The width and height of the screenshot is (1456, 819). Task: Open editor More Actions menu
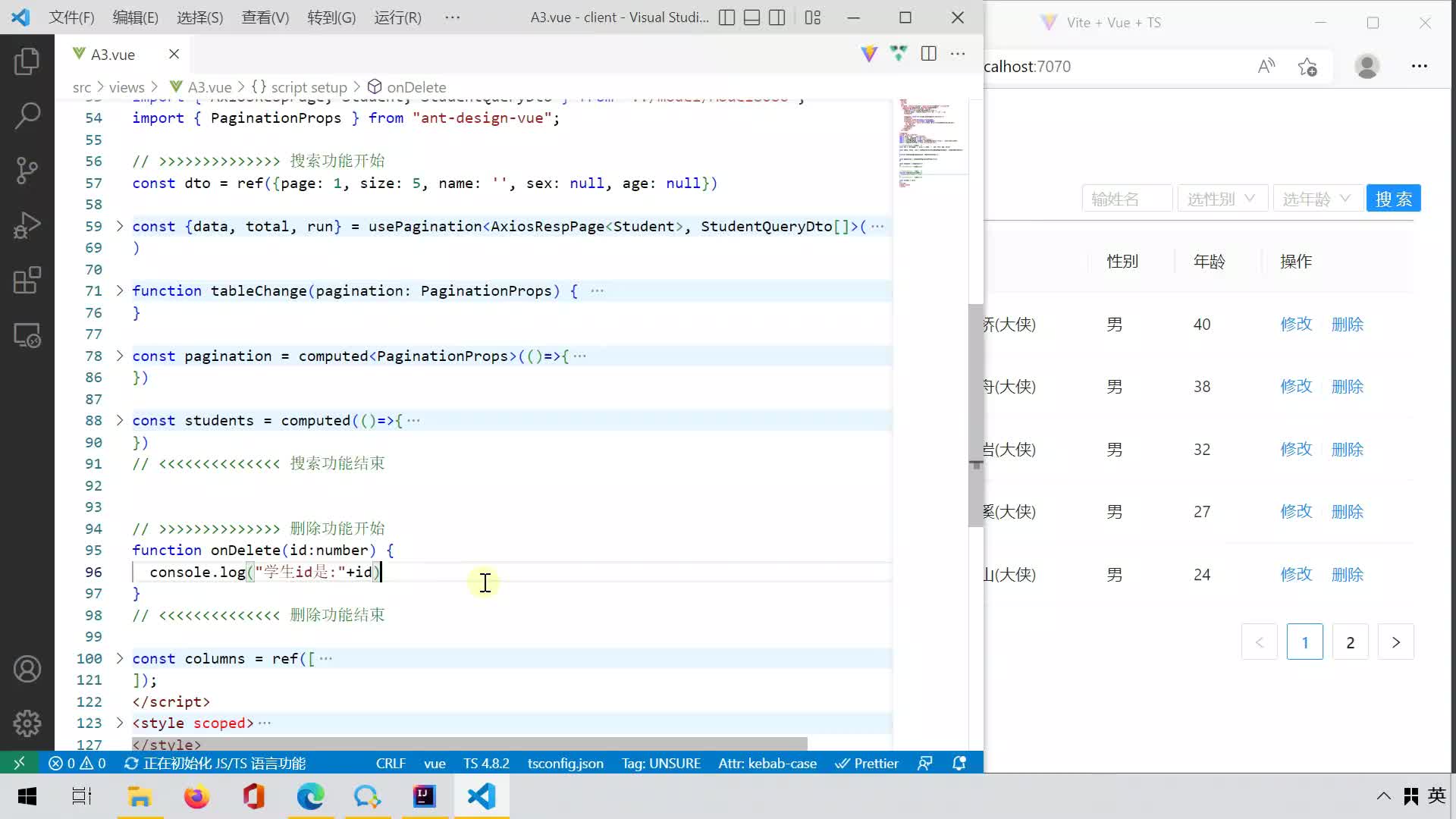pos(958,53)
